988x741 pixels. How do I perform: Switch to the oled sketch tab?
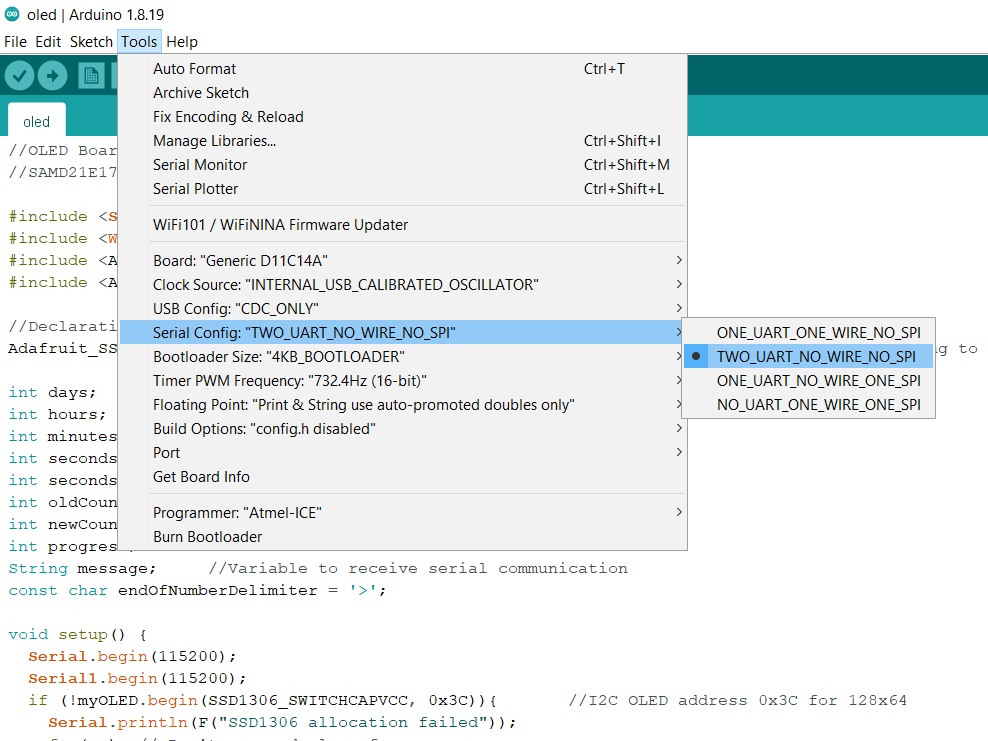(36, 122)
